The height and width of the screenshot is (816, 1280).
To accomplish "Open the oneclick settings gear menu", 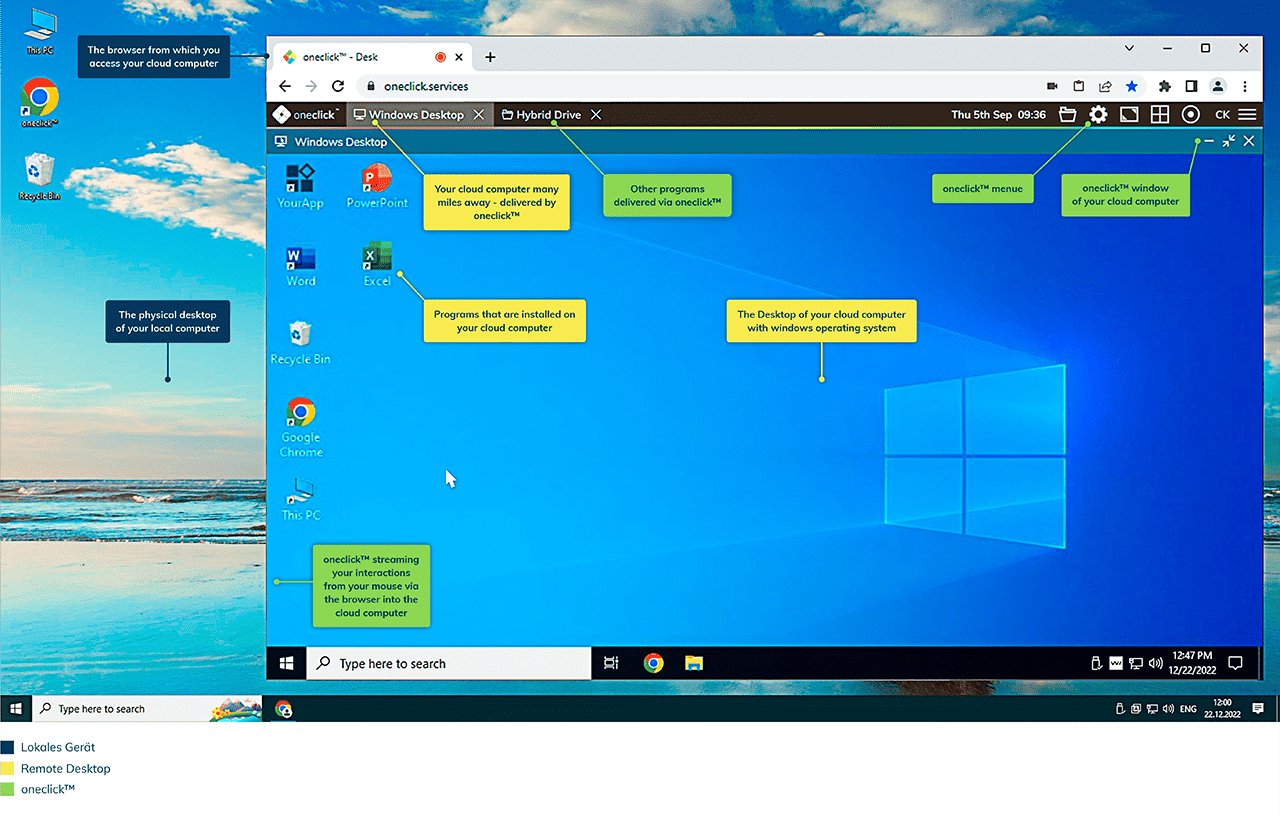I will pyautogui.click(x=1098, y=115).
